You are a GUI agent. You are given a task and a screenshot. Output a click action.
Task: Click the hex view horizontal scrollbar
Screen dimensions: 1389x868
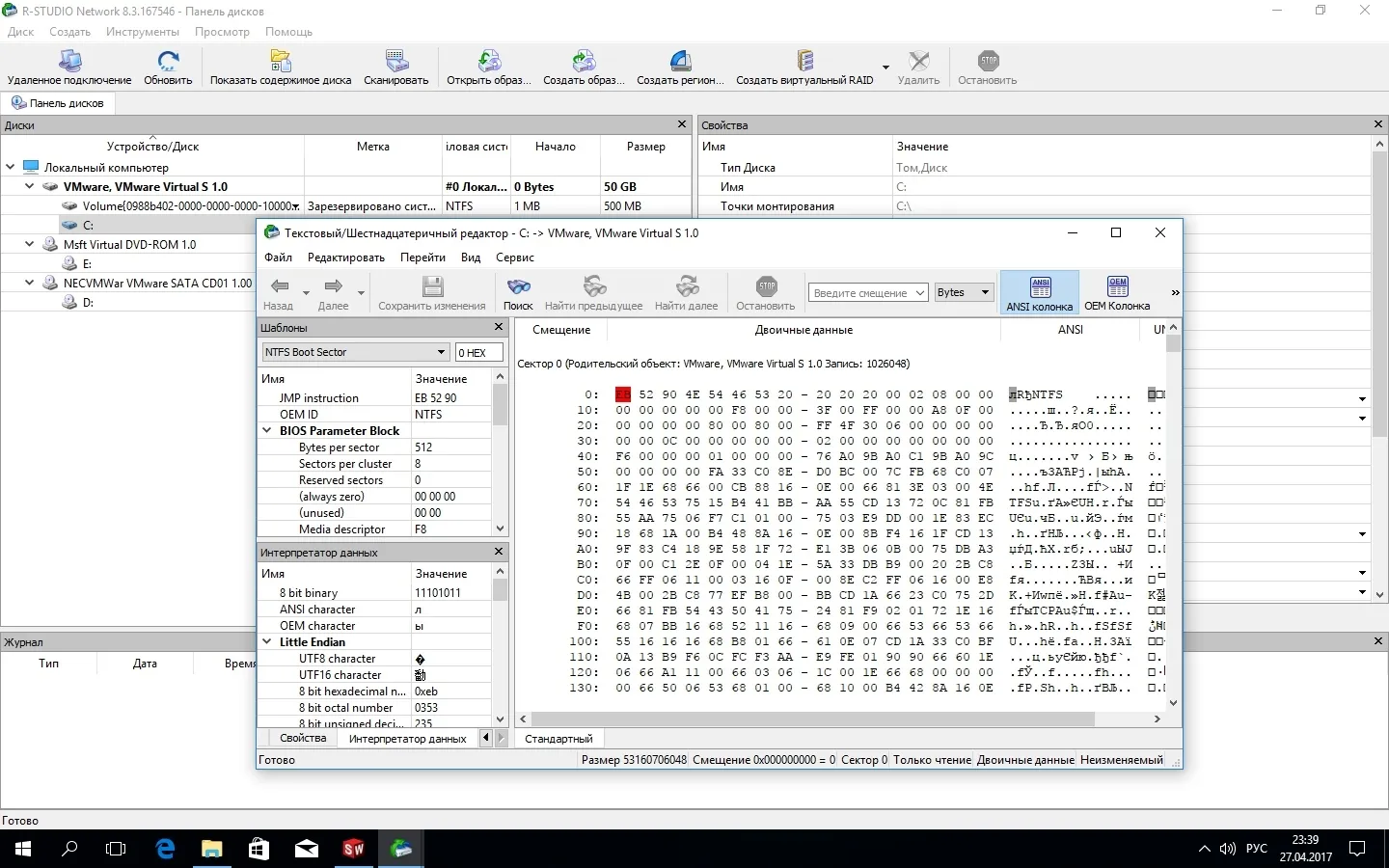pyautogui.click(x=812, y=719)
